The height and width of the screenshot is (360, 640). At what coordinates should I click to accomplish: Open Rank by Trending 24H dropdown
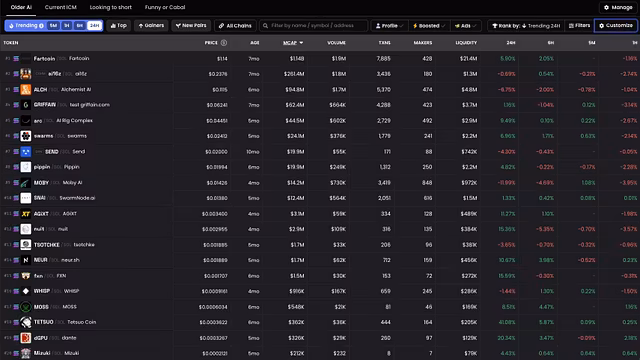[x=526, y=26]
